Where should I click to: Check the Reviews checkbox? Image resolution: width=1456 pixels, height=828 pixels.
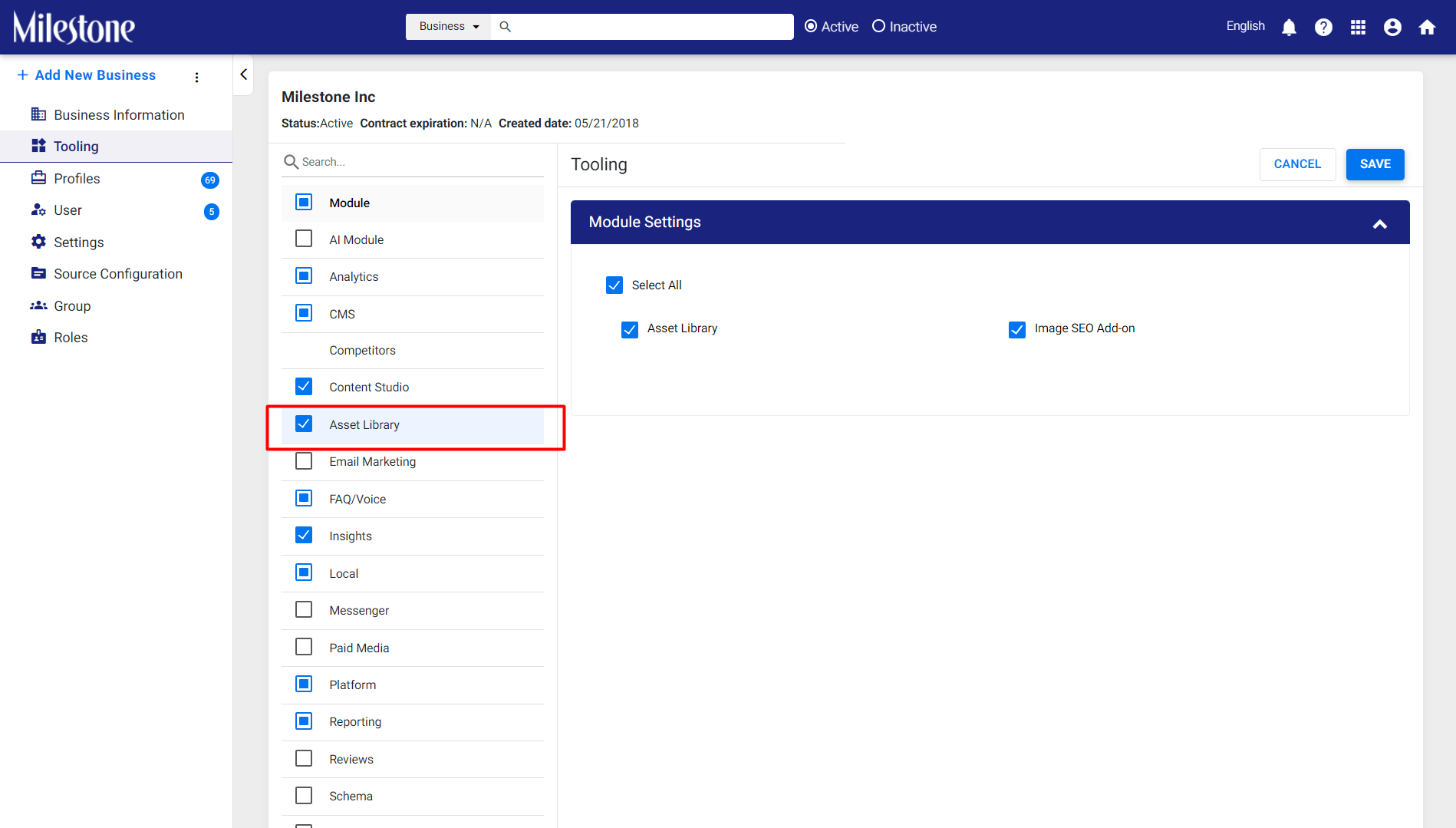tap(304, 758)
